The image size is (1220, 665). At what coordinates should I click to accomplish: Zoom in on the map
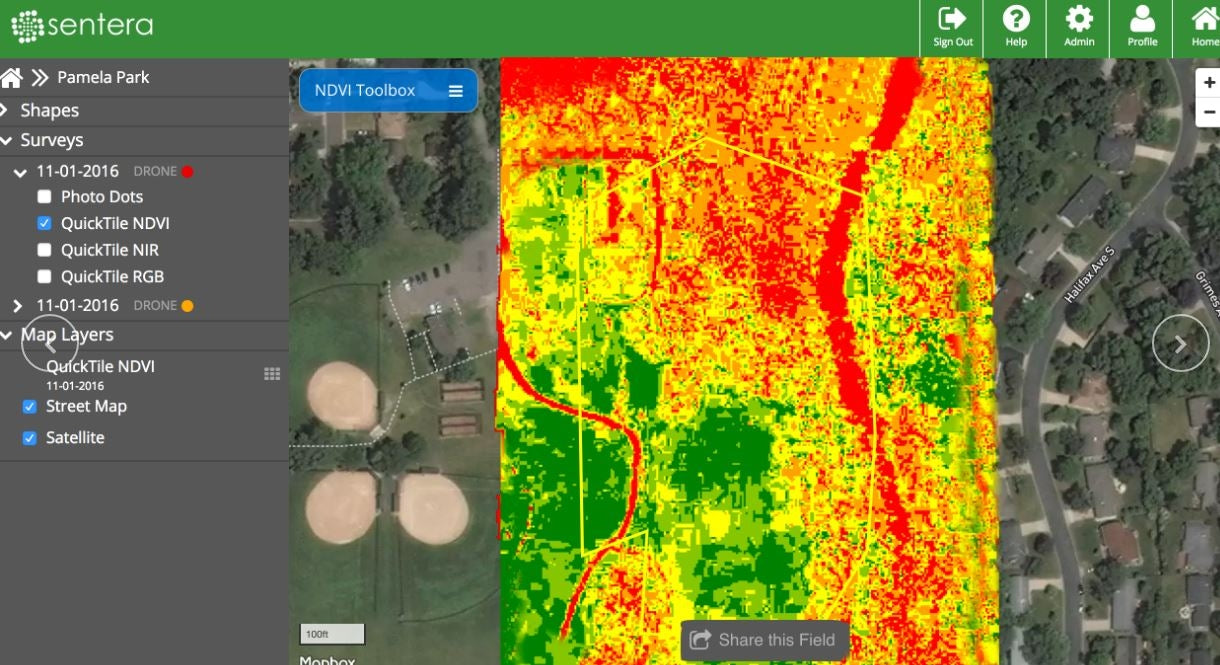click(1209, 83)
